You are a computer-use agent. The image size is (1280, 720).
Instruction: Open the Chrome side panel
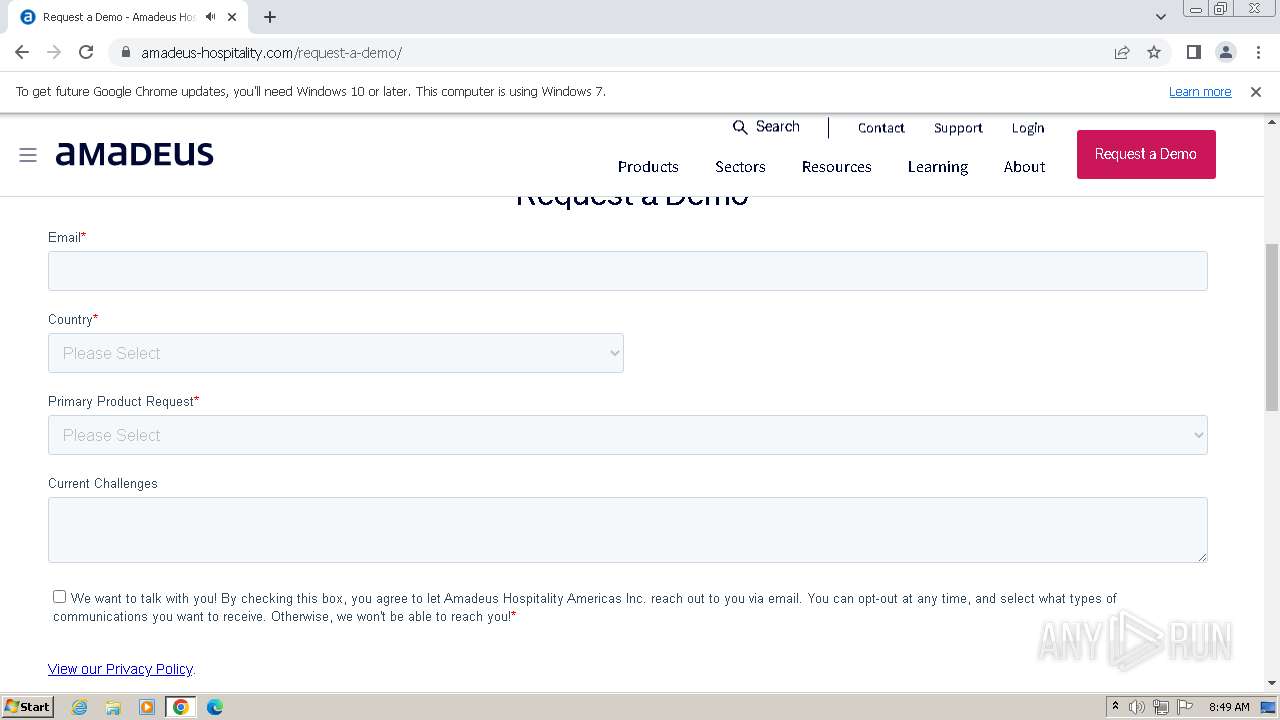[1193, 52]
